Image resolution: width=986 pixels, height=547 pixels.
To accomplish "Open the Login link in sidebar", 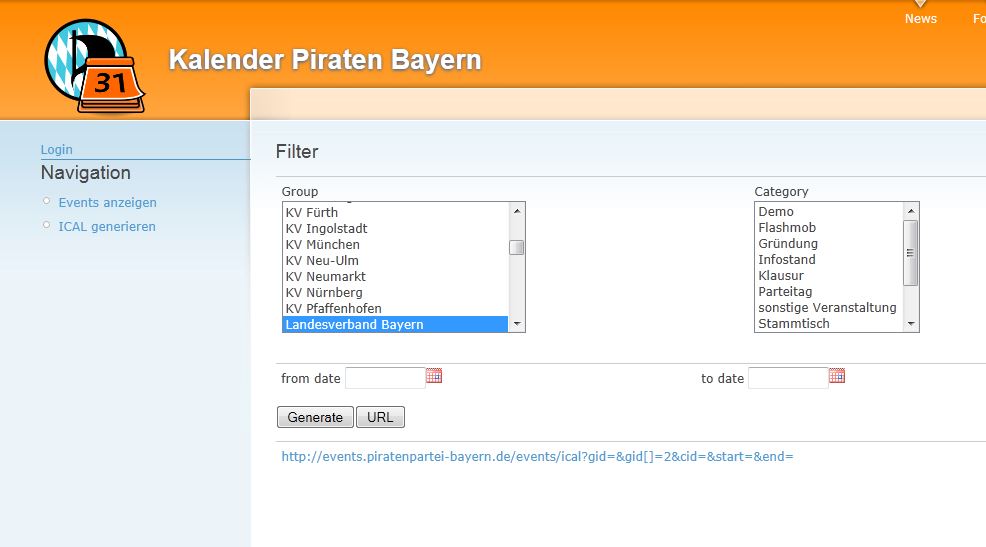I will pyautogui.click(x=56, y=149).
